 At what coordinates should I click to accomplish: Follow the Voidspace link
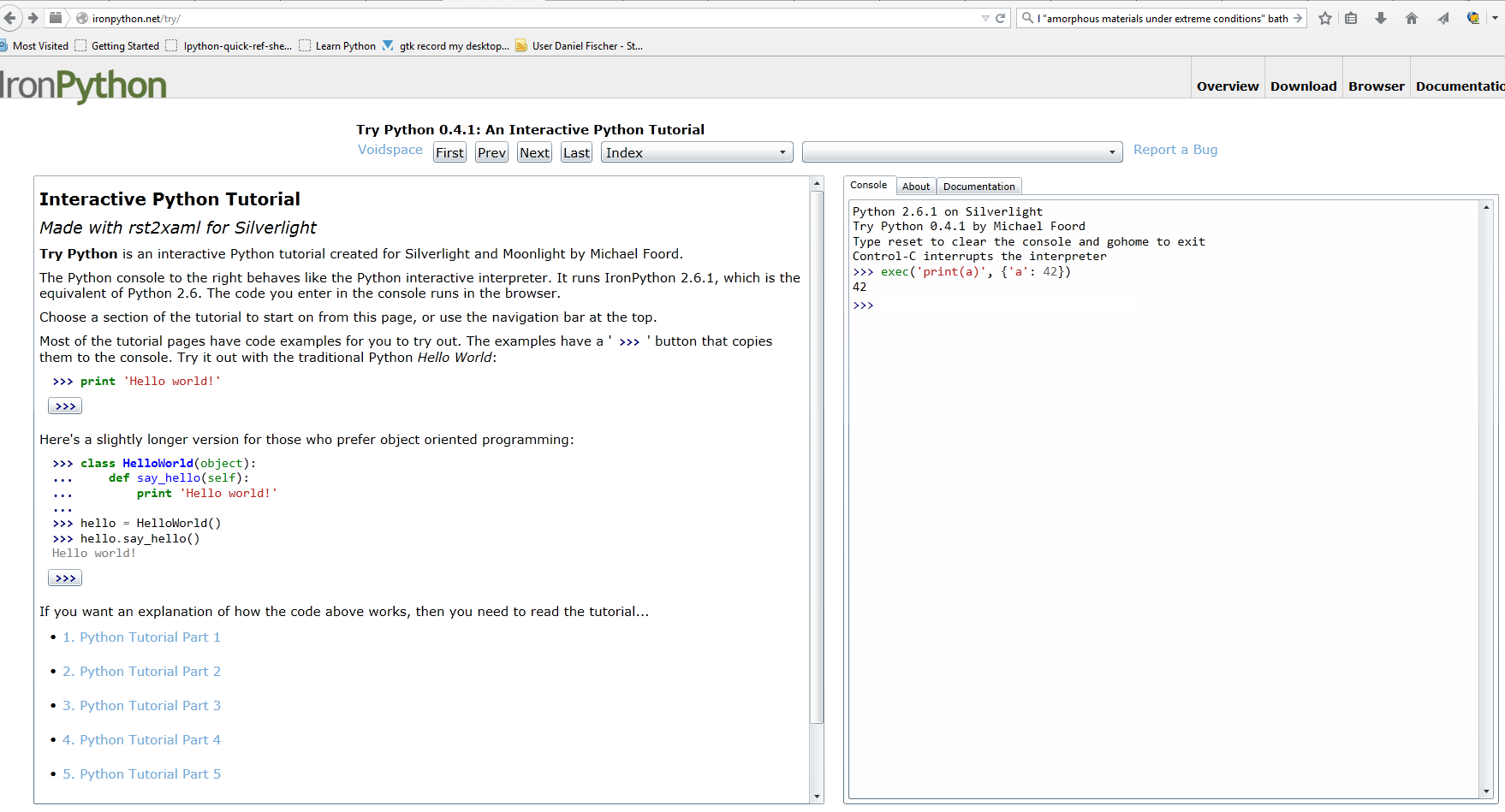pos(390,150)
